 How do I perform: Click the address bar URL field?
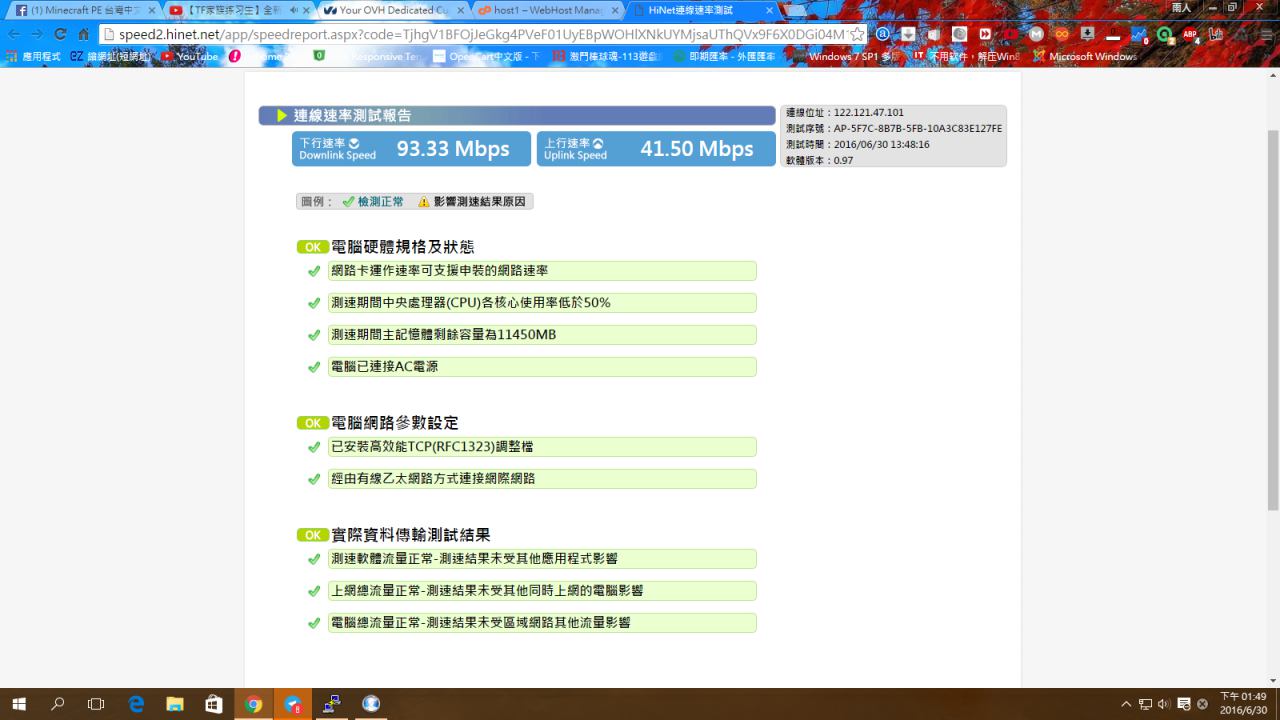pyautogui.click(x=480, y=34)
